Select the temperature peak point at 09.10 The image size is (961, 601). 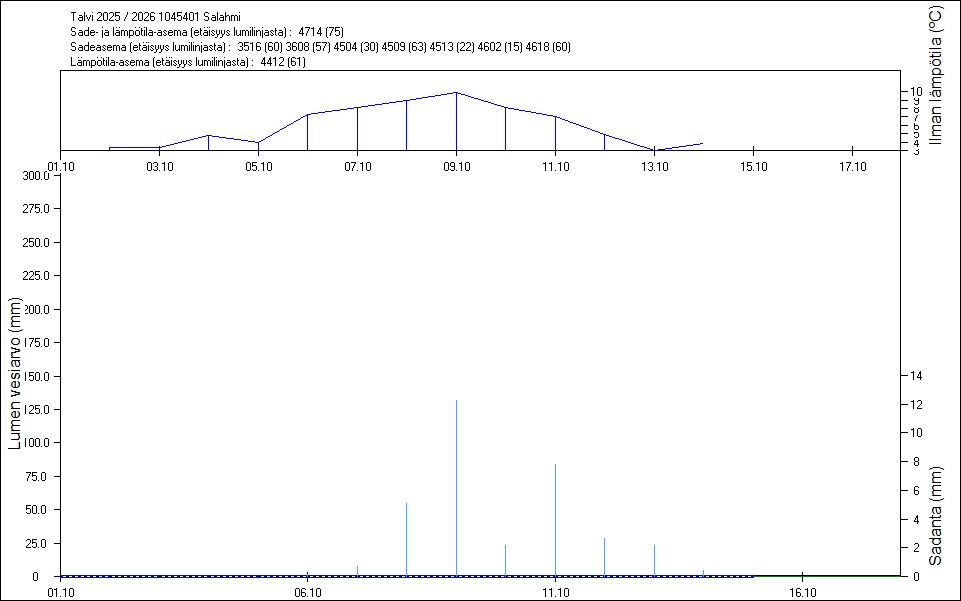coord(457,92)
